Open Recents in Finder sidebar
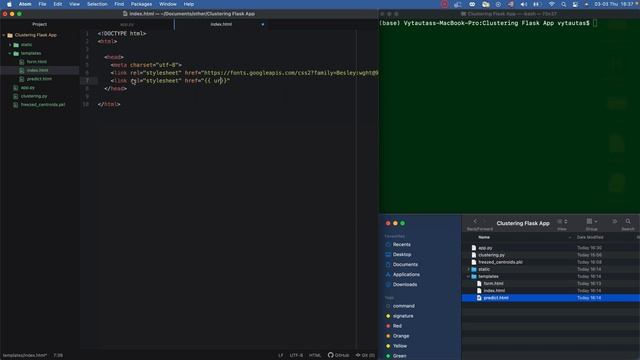640x360 pixels. point(401,244)
